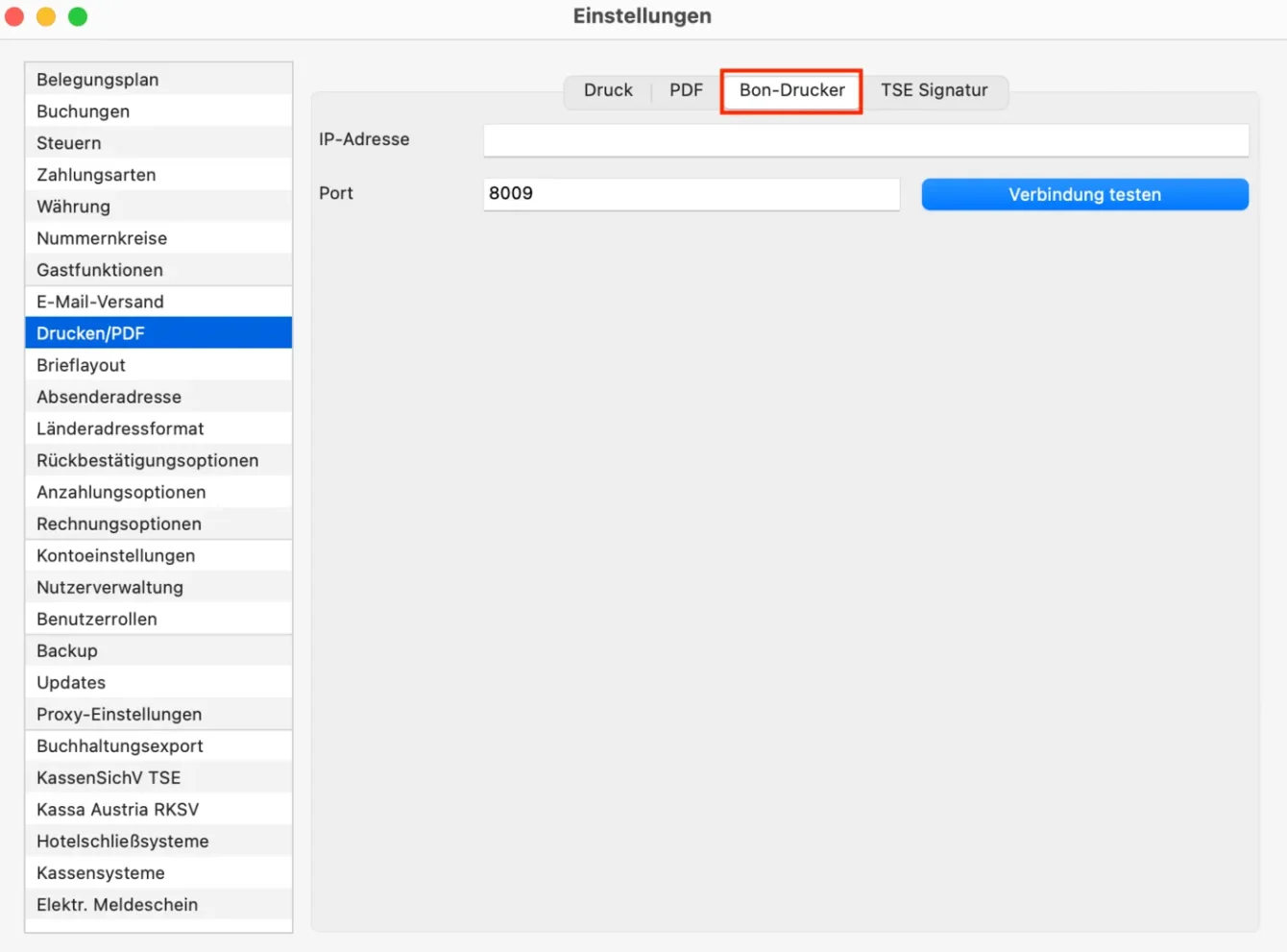Choose Proxy-Einstellungen entry
Viewport: 1287px width, 952px height.
(x=158, y=714)
